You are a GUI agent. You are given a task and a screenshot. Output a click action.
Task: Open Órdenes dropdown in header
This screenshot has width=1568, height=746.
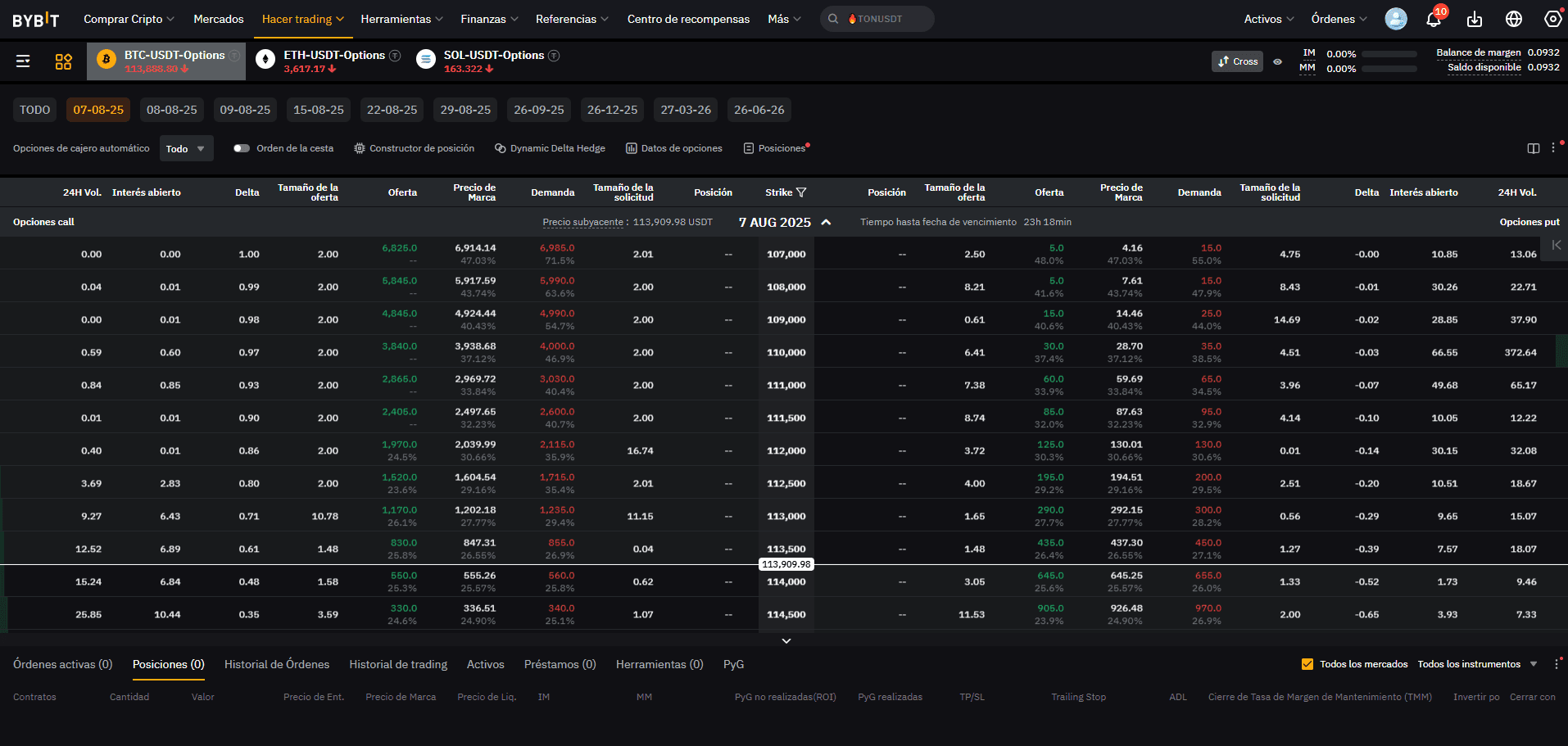coord(1339,19)
